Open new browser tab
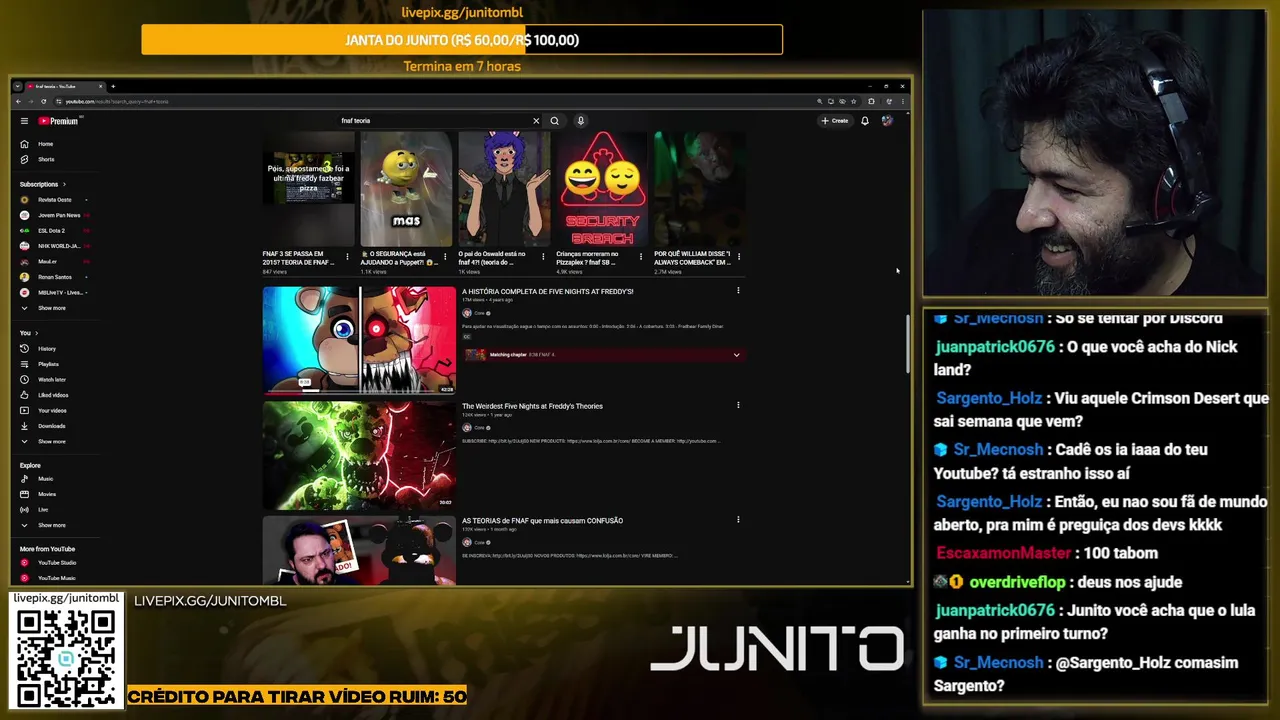1280x720 pixels. 113,86
